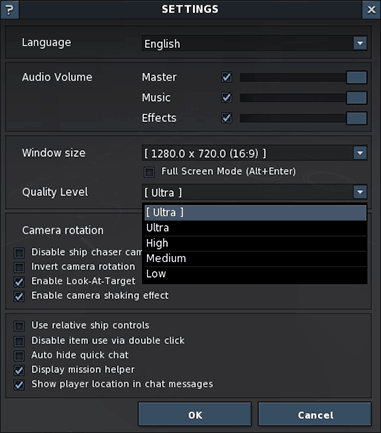Check Invert camera rotation
This screenshot has width=381, height=433.
[x=19, y=267]
